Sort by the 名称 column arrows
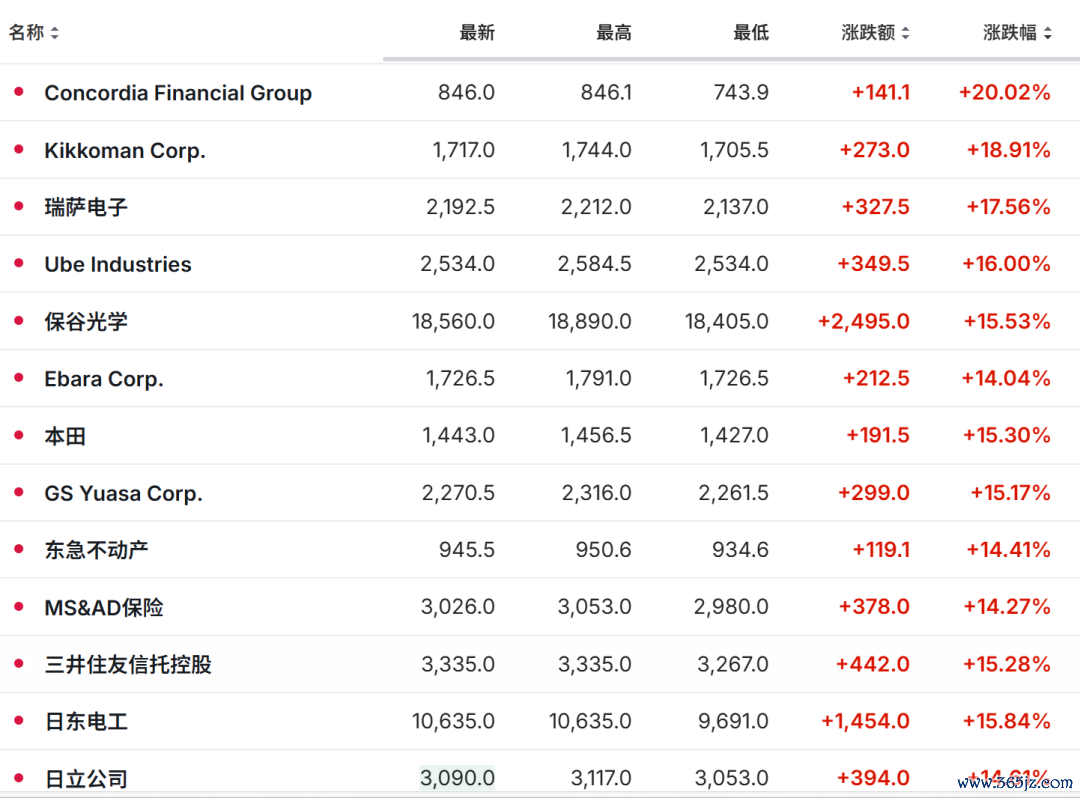Image resolution: width=1080 pixels, height=798 pixels. (x=54, y=32)
